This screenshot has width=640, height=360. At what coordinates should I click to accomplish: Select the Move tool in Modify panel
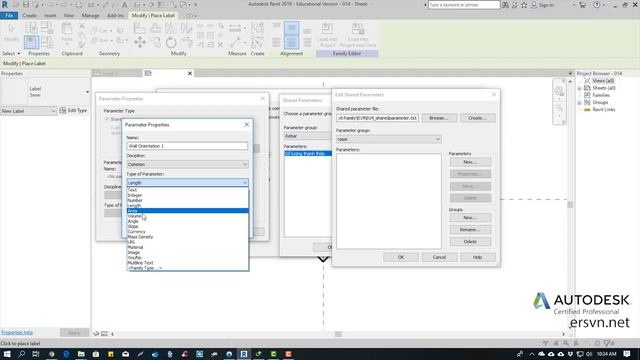(140, 42)
